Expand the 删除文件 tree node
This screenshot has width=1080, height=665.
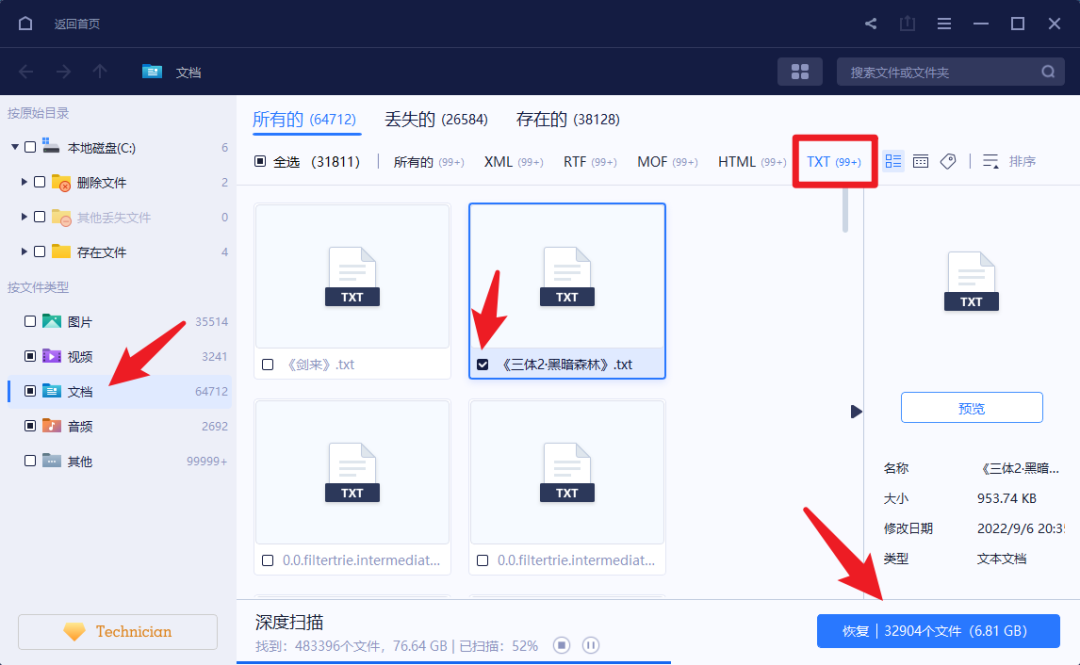(x=24, y=182)
